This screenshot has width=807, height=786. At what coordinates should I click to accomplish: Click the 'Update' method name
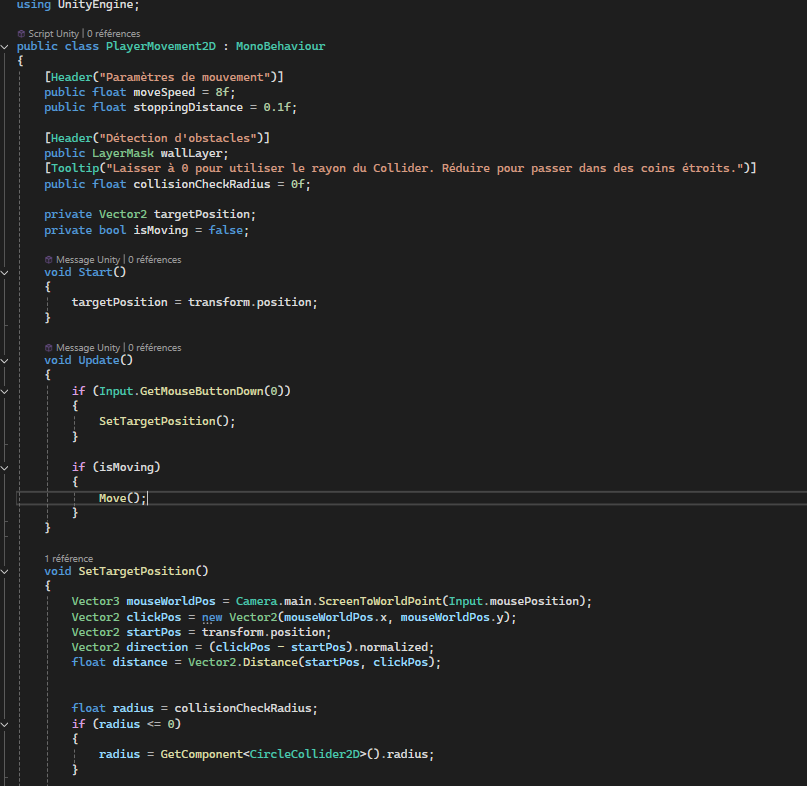pos(99,360)
